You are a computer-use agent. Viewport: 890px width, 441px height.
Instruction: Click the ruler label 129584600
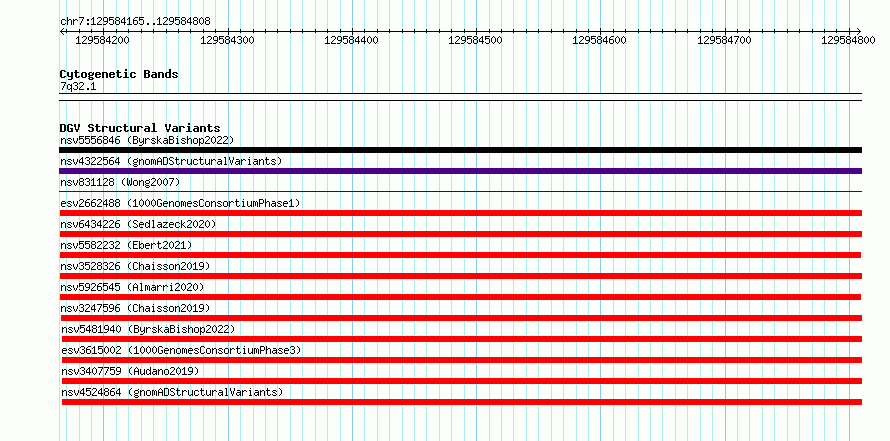[x=601, y=40]
